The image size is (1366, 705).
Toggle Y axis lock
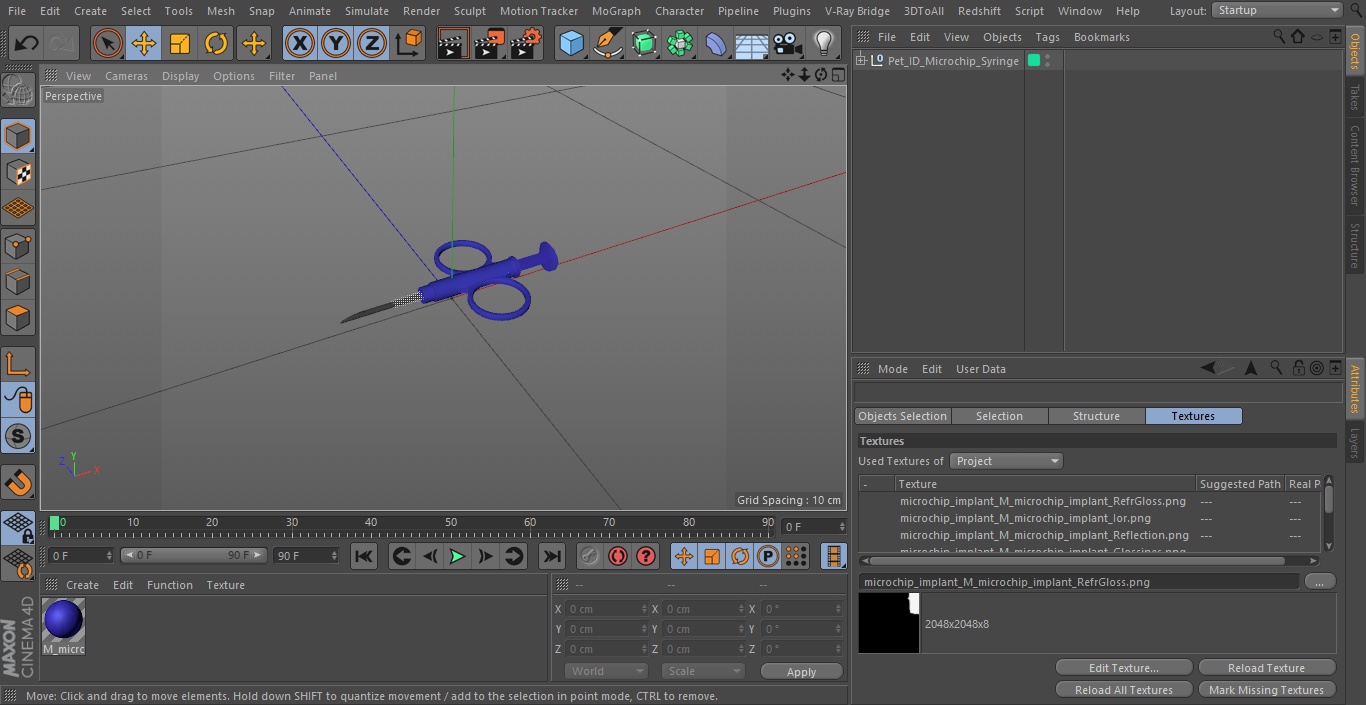[336, 44]
